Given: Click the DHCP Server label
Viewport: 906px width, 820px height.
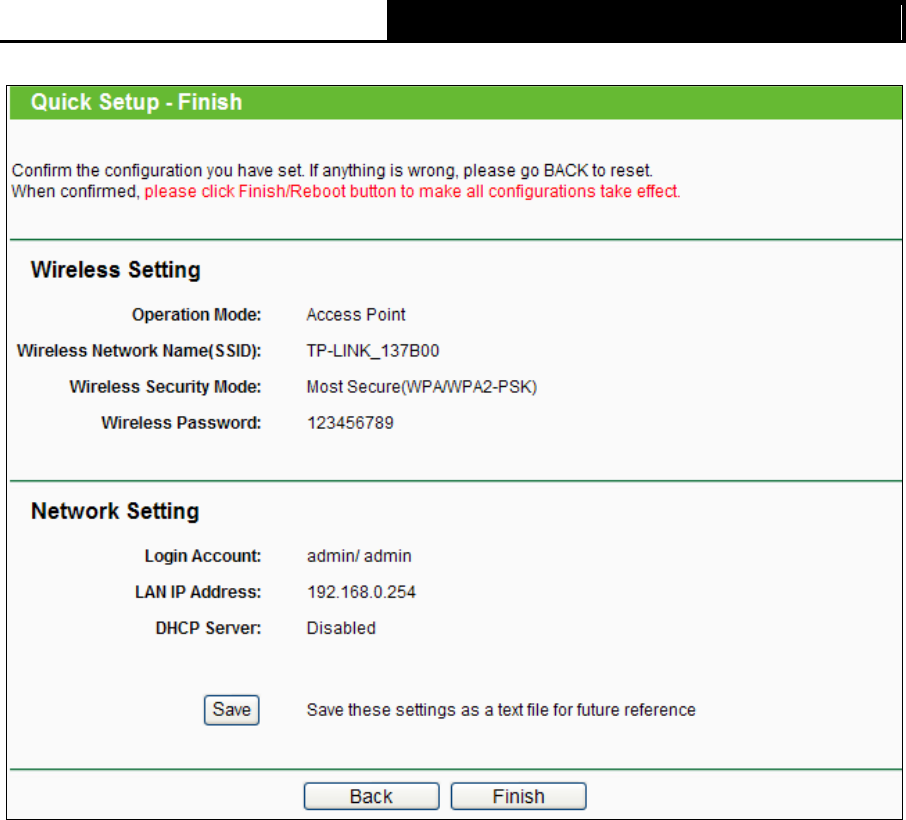Looking at the screenshot, I should (x=209, y=628).
